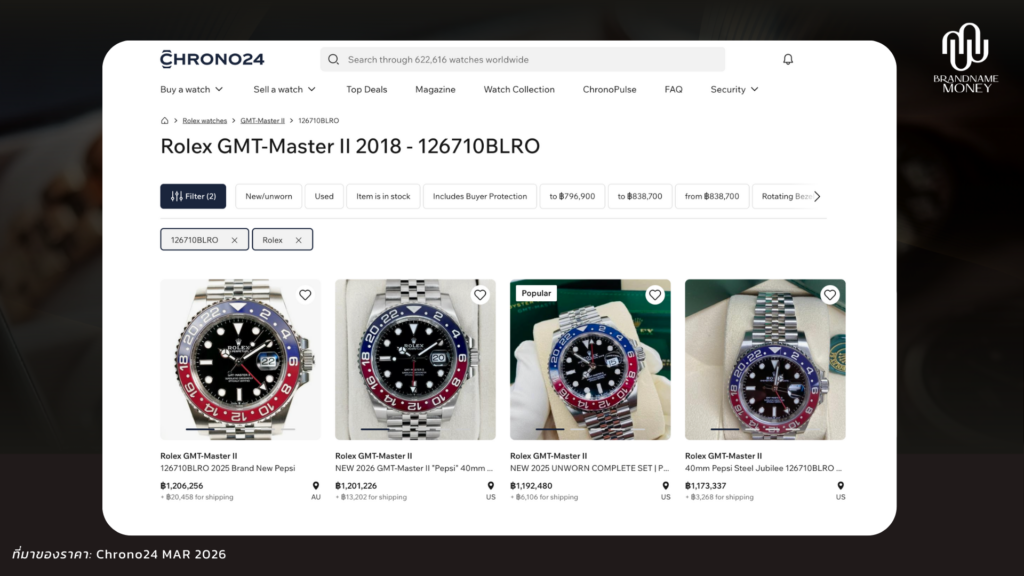The height and width of the screenshot is (576, 1024).
Task: Favorite the Popular watch listing heart
Action: tap(655, 295)
